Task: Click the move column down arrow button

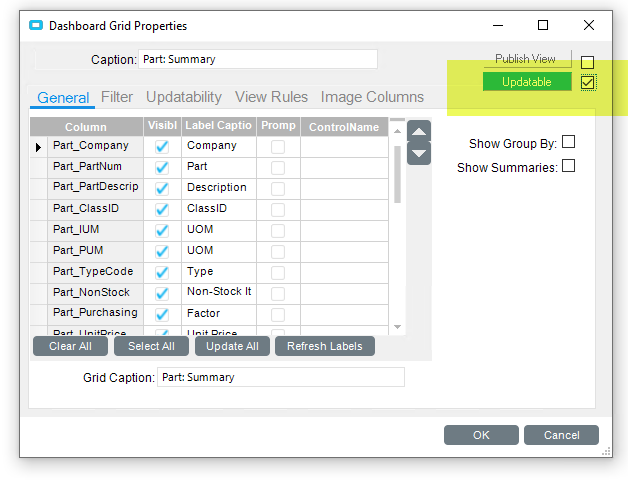Action: 419,153
